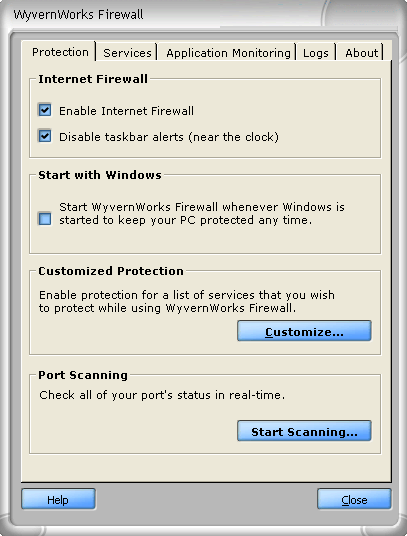Viewport: 407px width, 536px height.
Task: Show the About tab
Action: [x=361, y=53]
